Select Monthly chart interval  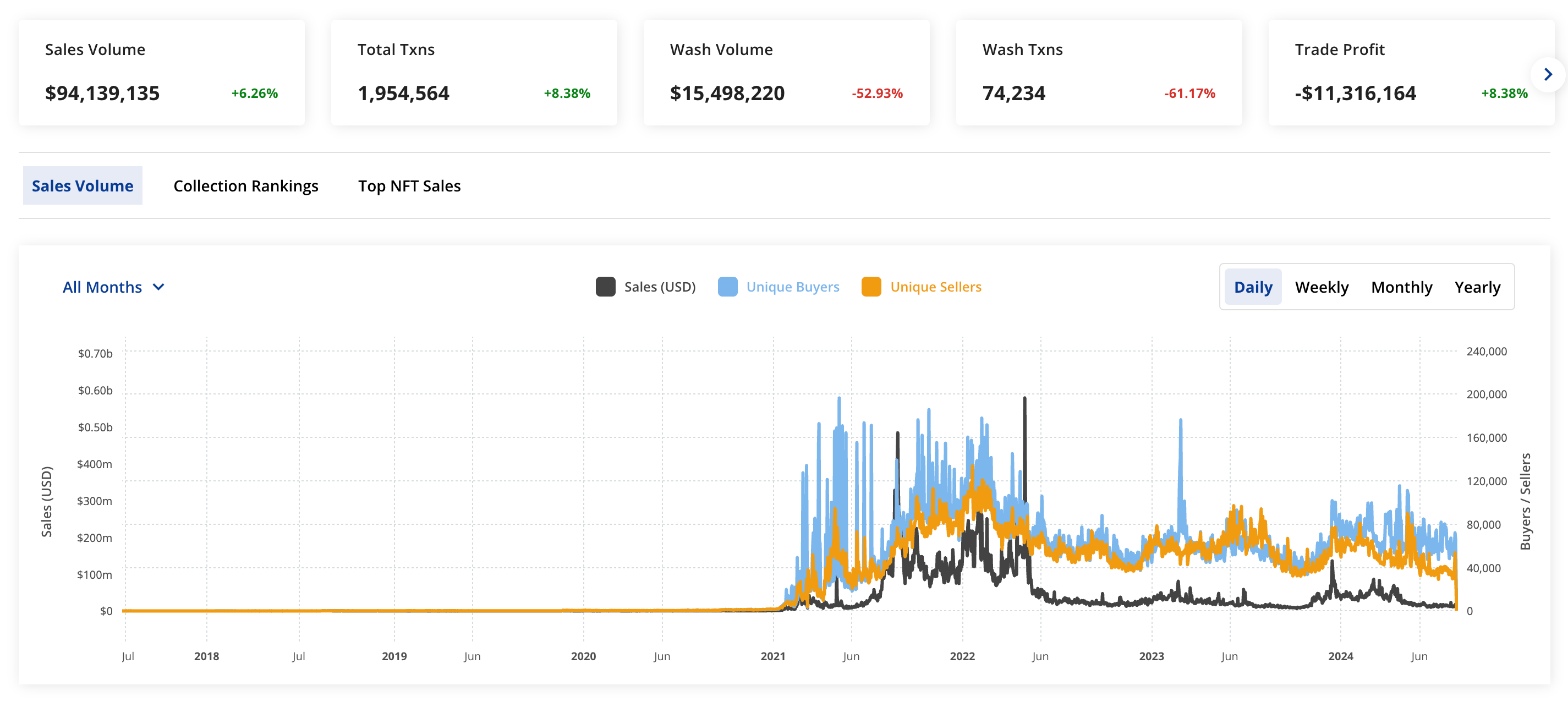pyautogui.click(x=1401, y=287)
